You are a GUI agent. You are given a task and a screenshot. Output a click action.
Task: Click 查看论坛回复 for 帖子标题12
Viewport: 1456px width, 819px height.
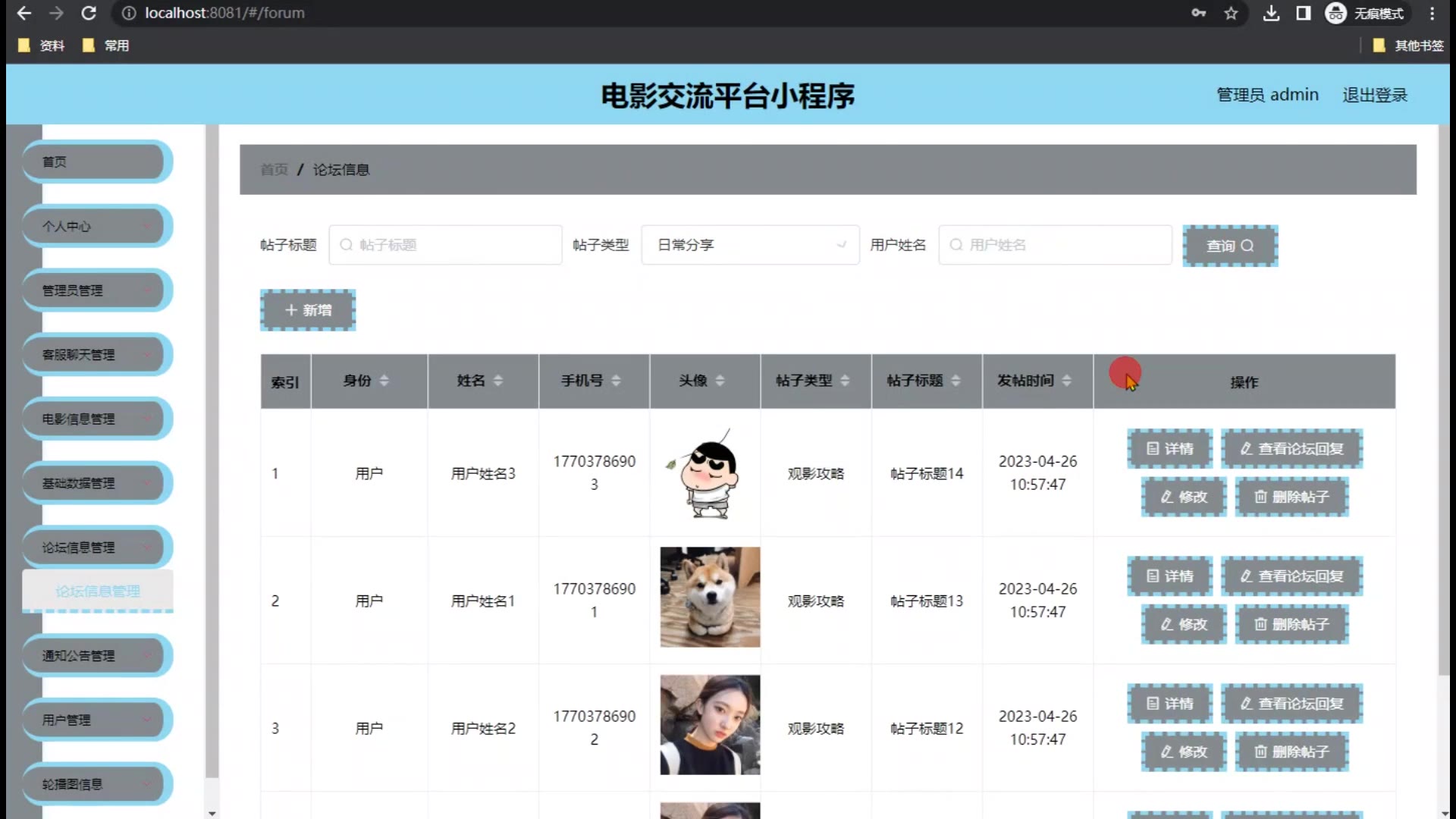click(x=1292, y=704)
